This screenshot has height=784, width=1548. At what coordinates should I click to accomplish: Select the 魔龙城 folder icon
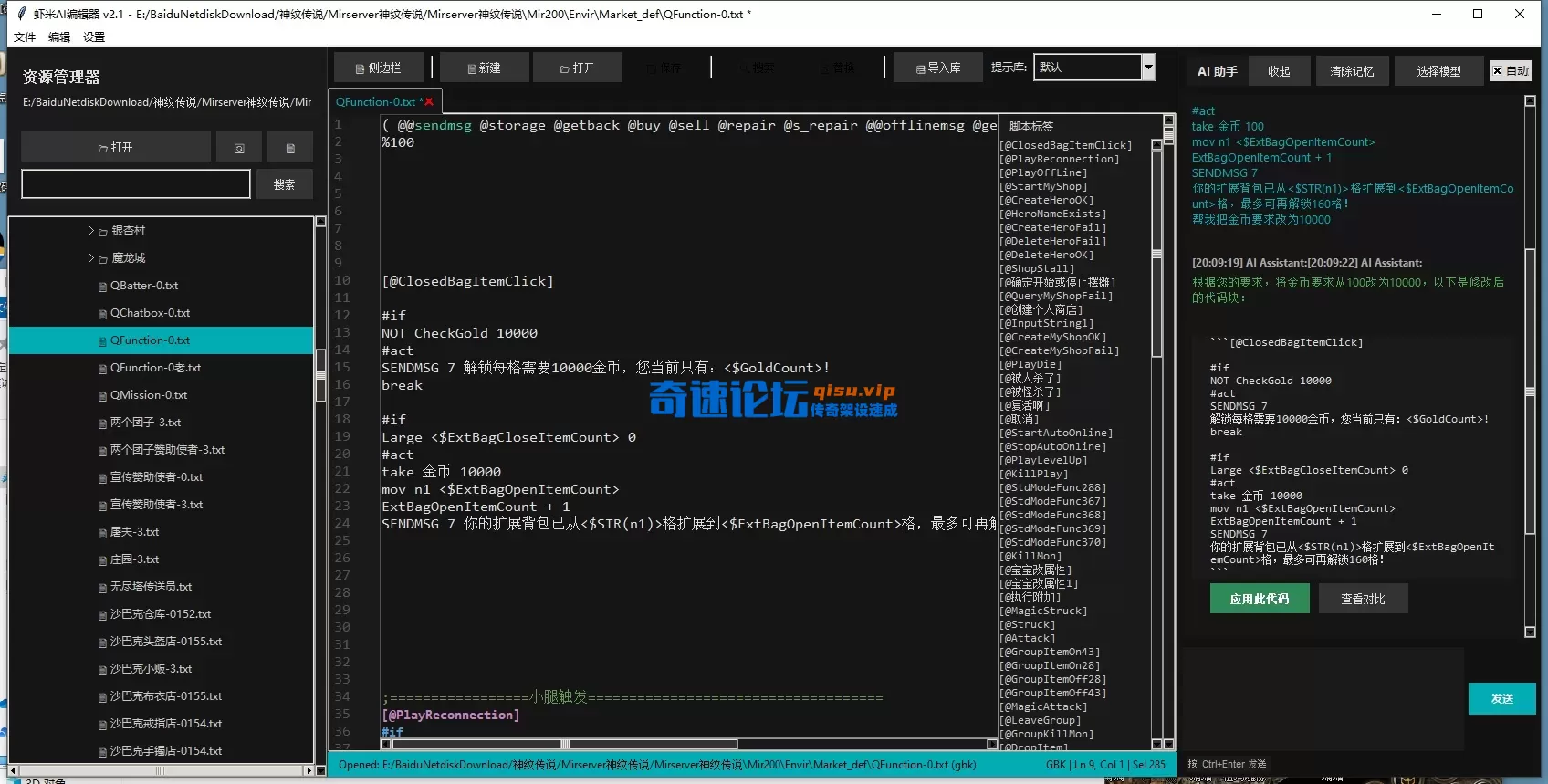tap(103, 259)
